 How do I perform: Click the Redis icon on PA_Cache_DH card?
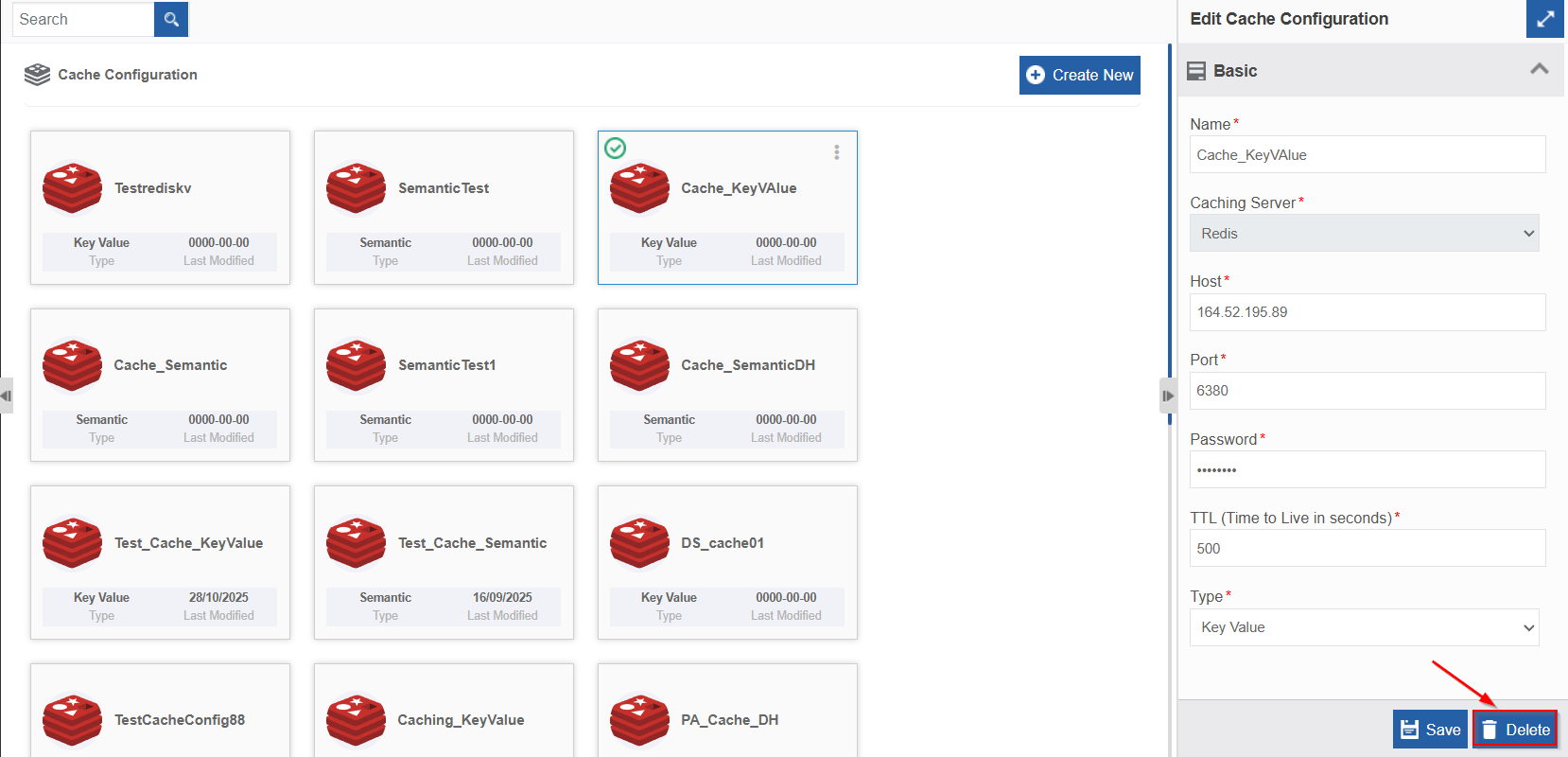(639, 720)
